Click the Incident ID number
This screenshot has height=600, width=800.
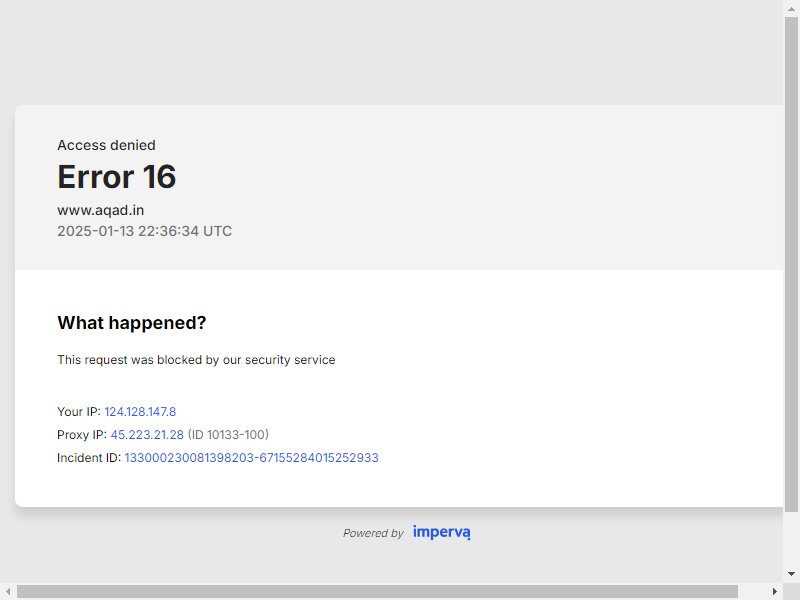tap(252, 458)
